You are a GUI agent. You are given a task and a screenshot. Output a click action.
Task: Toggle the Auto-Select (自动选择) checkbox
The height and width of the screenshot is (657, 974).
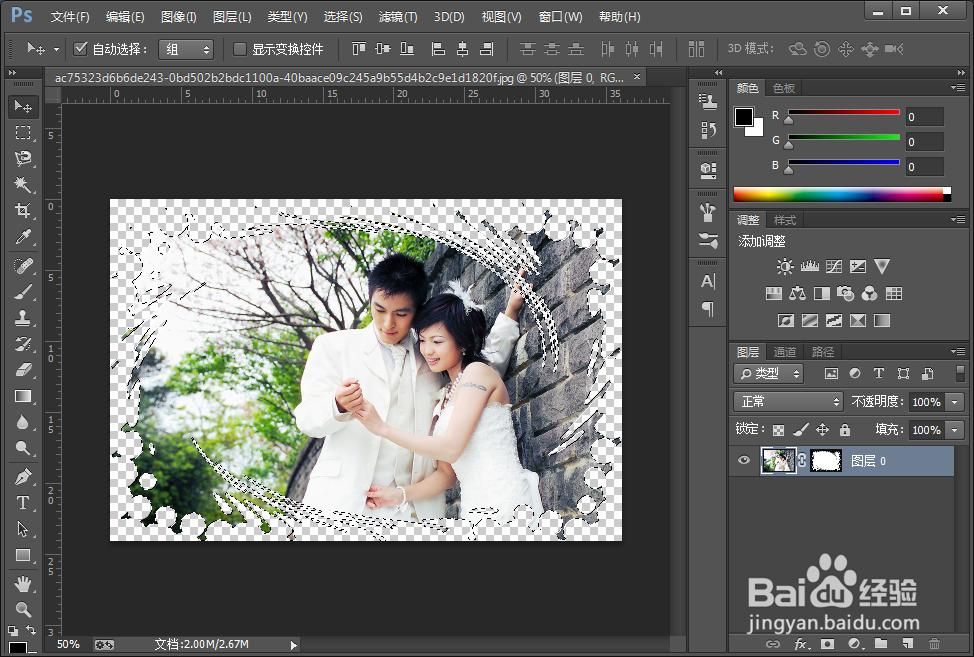coord(80,48)
